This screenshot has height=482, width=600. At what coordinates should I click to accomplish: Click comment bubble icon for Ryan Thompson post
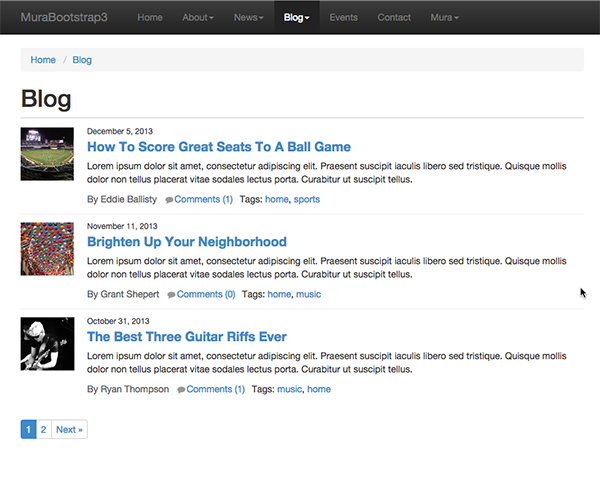click(x=181, y=389)
